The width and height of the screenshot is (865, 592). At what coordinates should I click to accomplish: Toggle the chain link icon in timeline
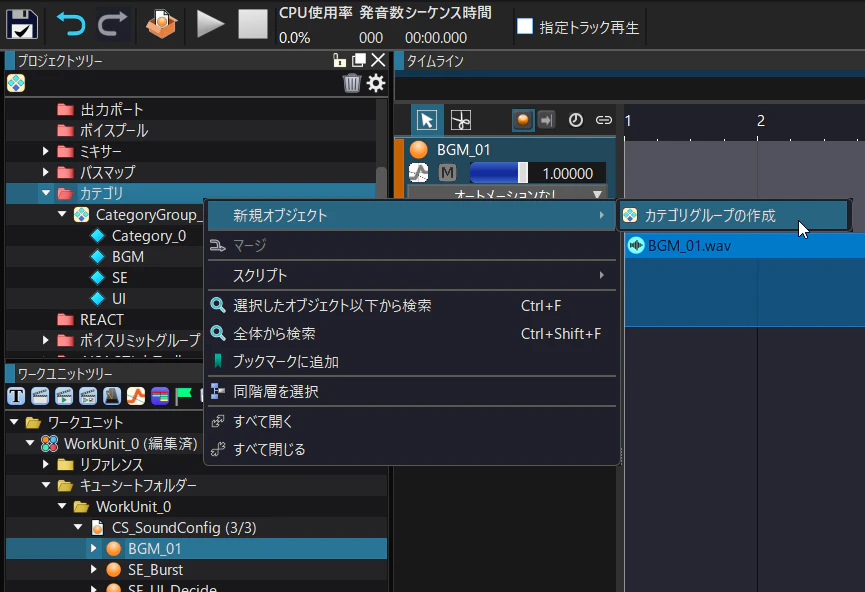[604, 120]
